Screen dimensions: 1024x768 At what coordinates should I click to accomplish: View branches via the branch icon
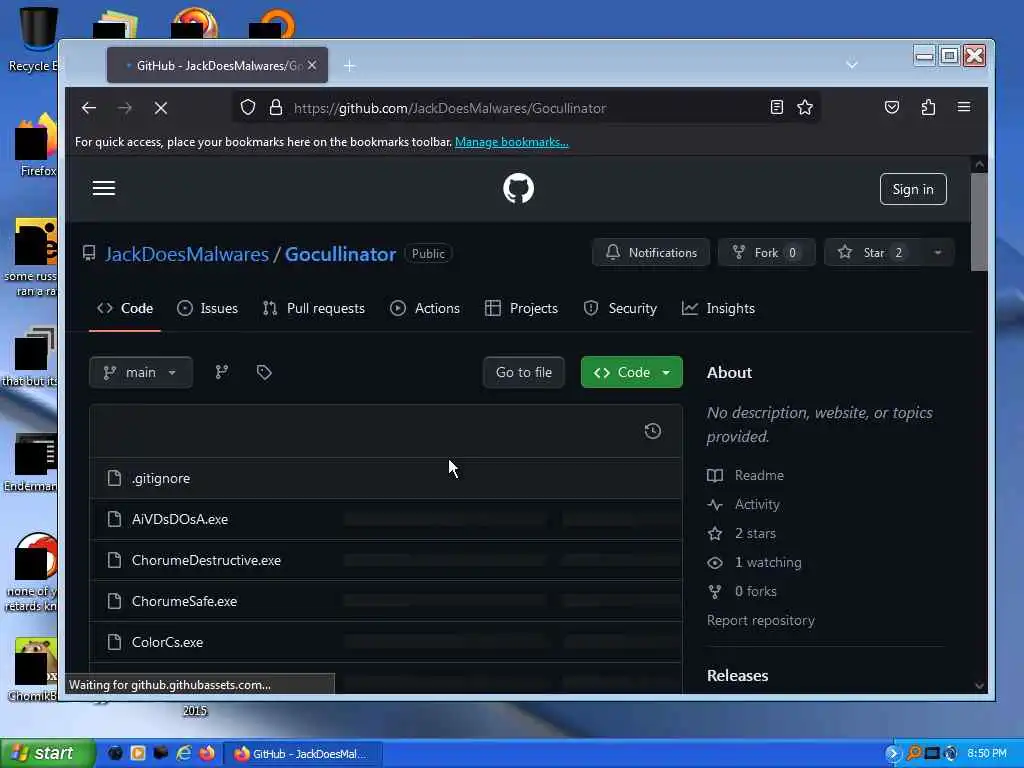222,372
